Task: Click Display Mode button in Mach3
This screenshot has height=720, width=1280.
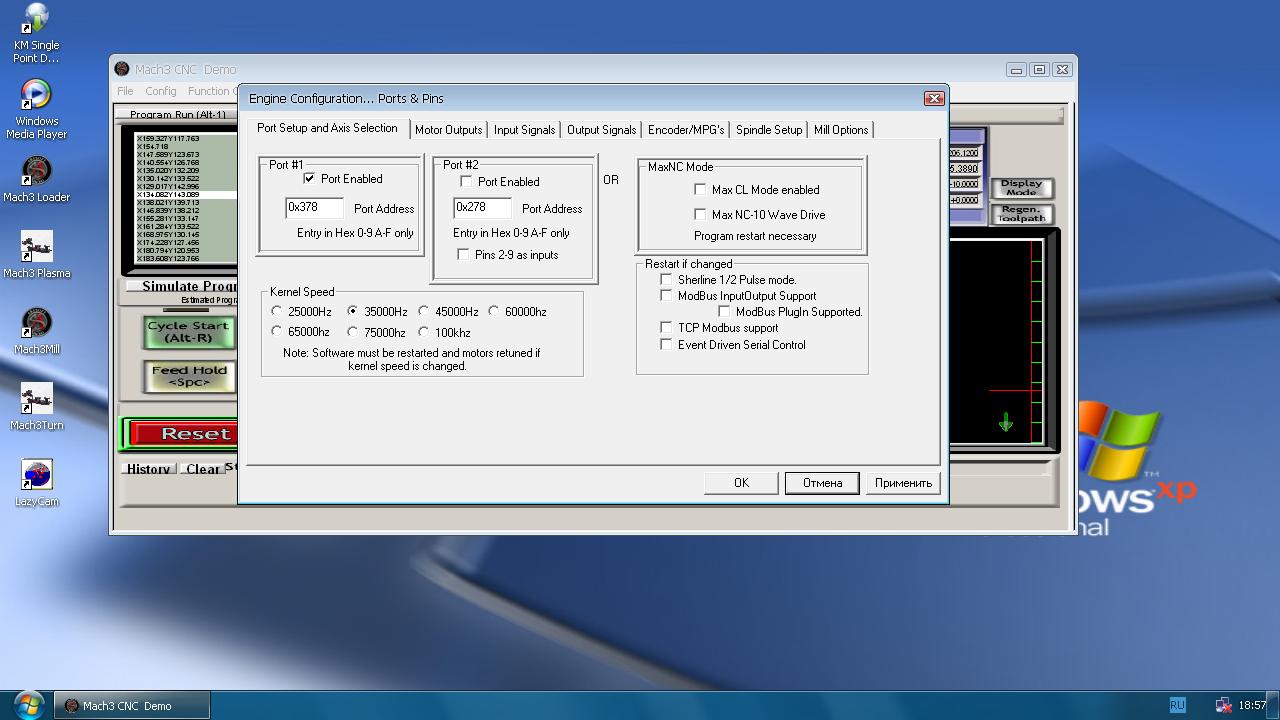Action: (x=1021, y=188)
